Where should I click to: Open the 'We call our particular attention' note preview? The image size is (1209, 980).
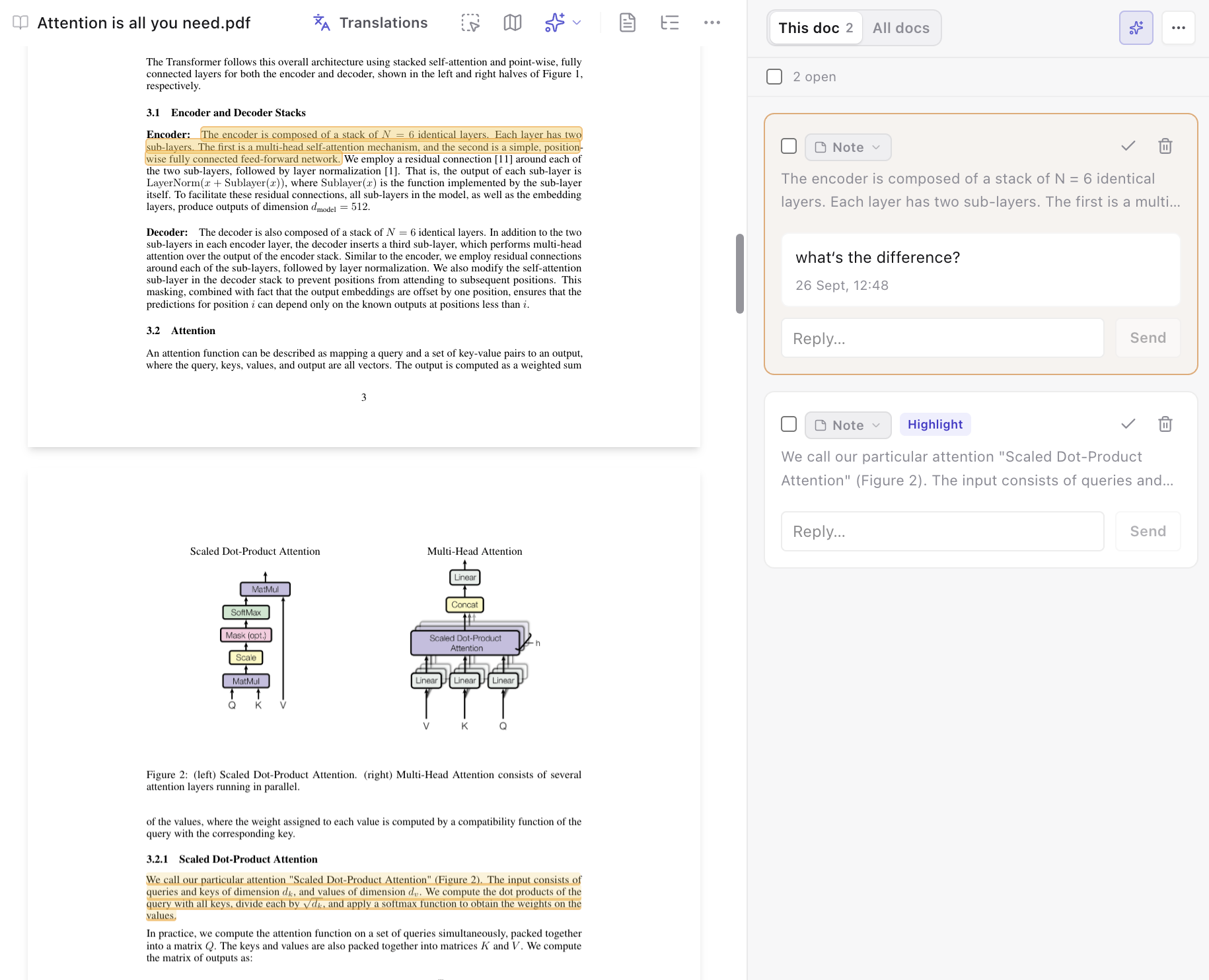[978, 468]
